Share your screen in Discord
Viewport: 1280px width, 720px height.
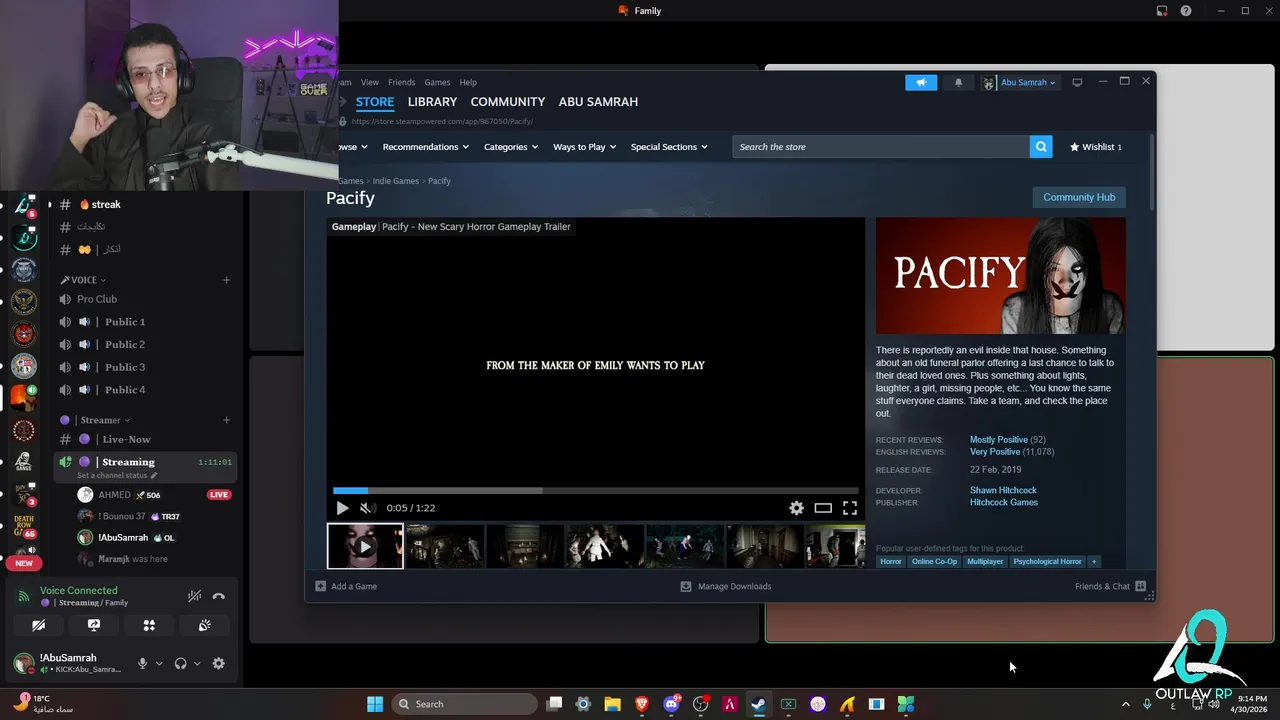pos(94,625)
